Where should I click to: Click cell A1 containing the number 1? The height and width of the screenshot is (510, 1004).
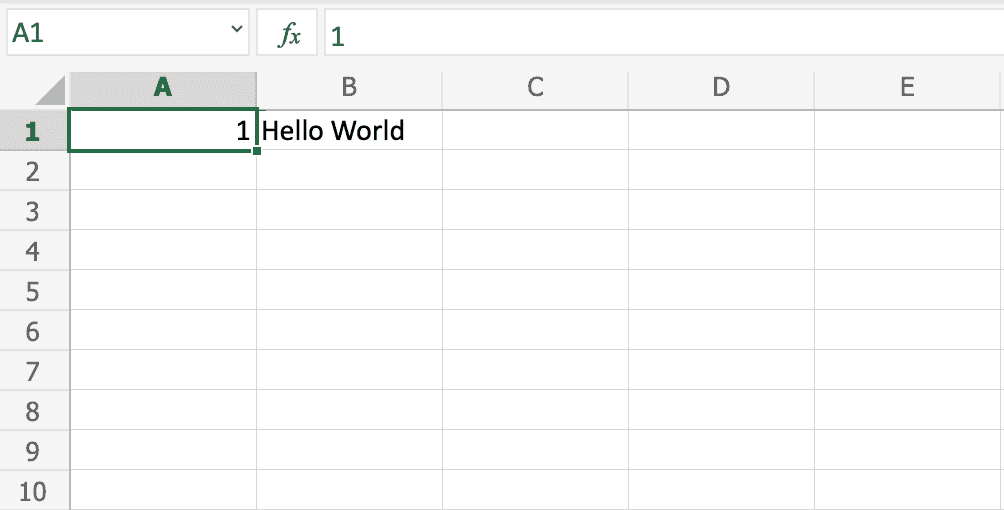[163, 131]
